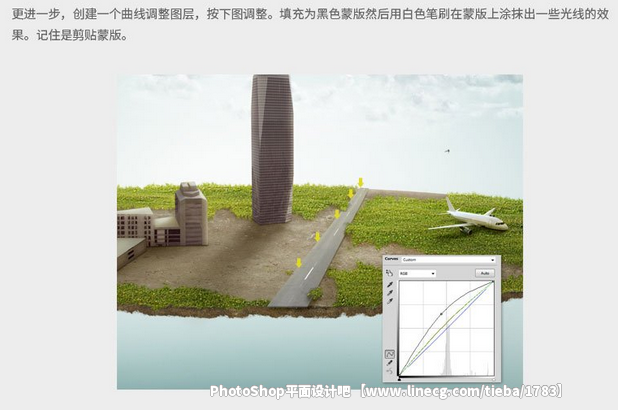Open the Curves preset dropdown showing Custom
The image size is (618, 410).
click(448, 260)
